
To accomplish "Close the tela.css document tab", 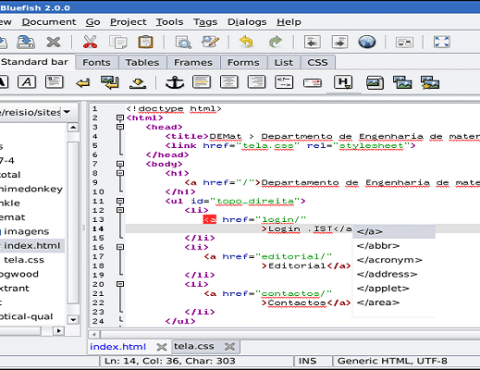I will click(230, 347).
